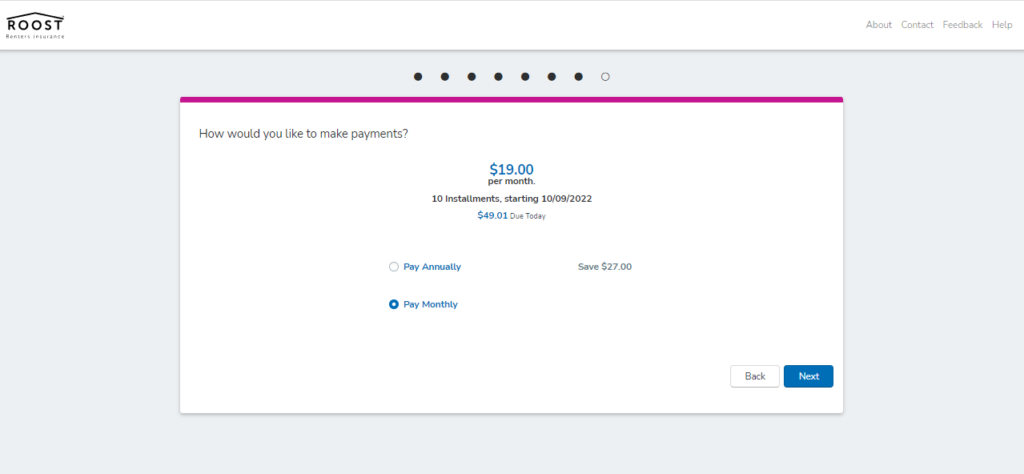Go Back to the previous step
This screenshot has height=474, width=1024.
click(x=755, y=376)
